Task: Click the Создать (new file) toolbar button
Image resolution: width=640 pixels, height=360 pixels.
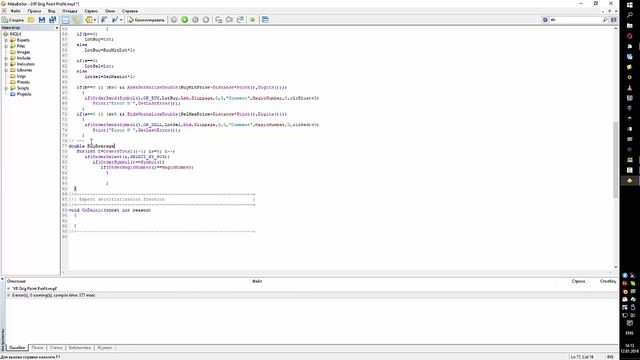Action: [13, 20]
